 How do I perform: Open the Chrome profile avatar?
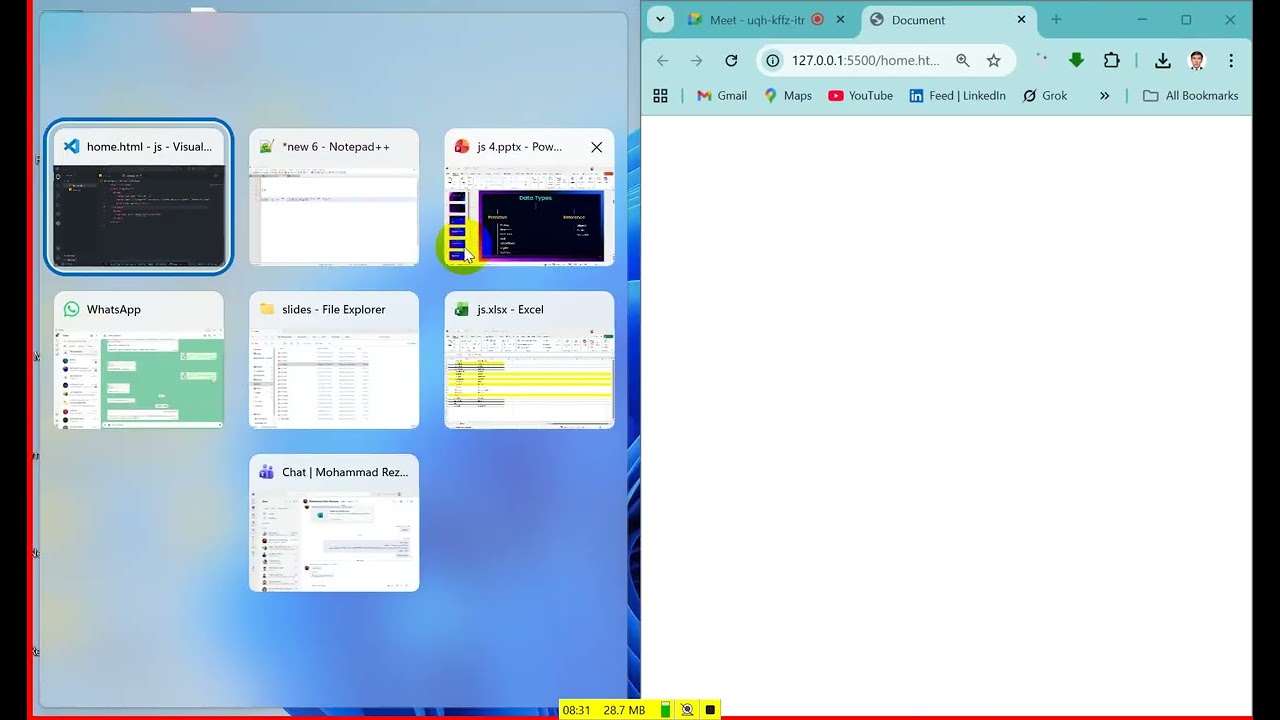click(1197, 61)
